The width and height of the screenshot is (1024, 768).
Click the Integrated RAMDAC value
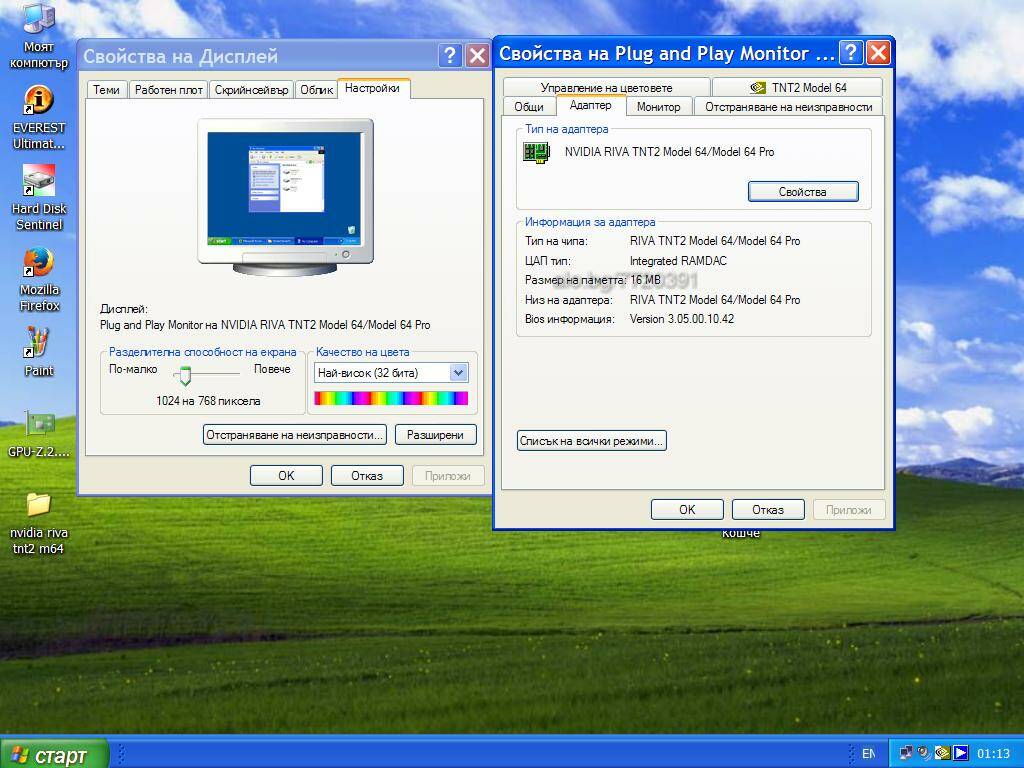pyautogui.click(x=678, y=261)
